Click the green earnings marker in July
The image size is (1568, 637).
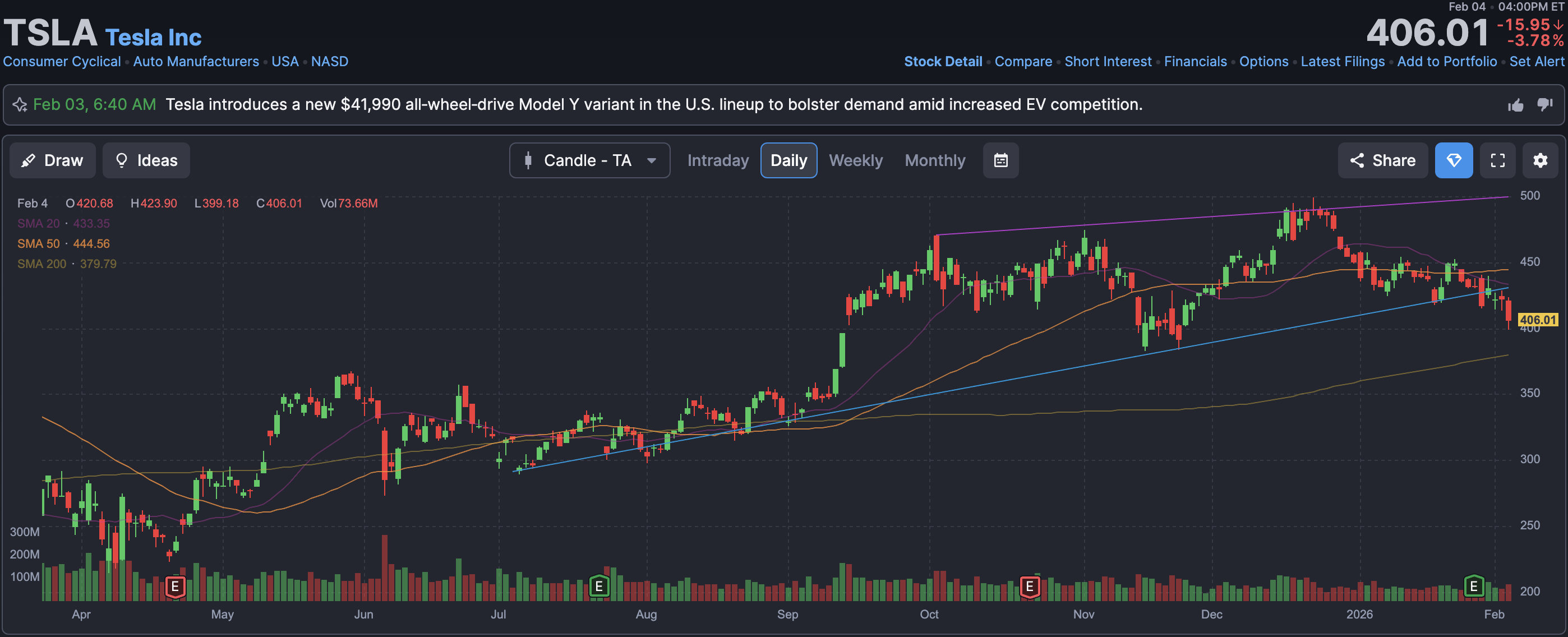[599, 587]
